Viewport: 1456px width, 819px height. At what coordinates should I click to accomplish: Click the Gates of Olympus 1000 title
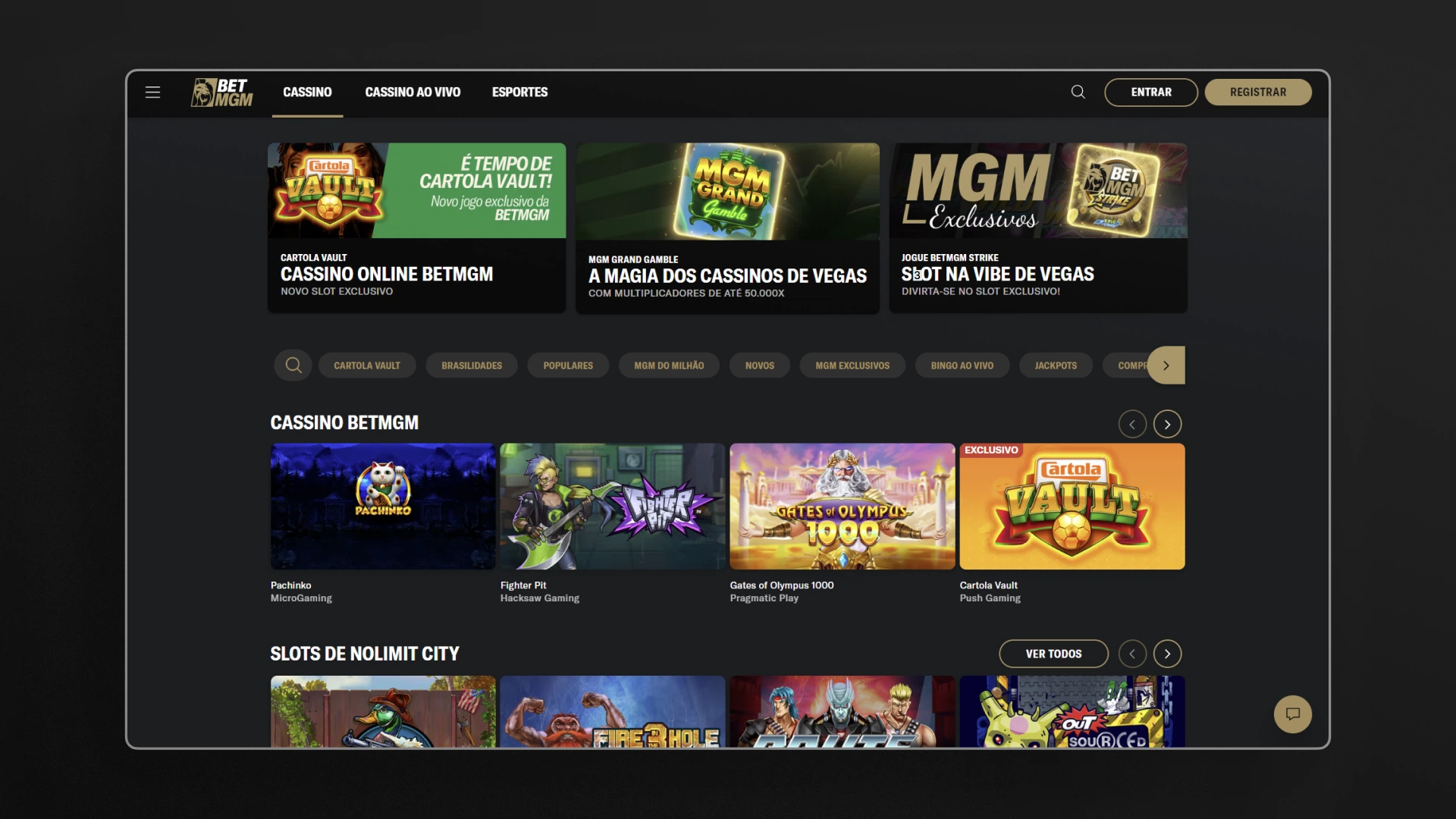click(782, 585)
